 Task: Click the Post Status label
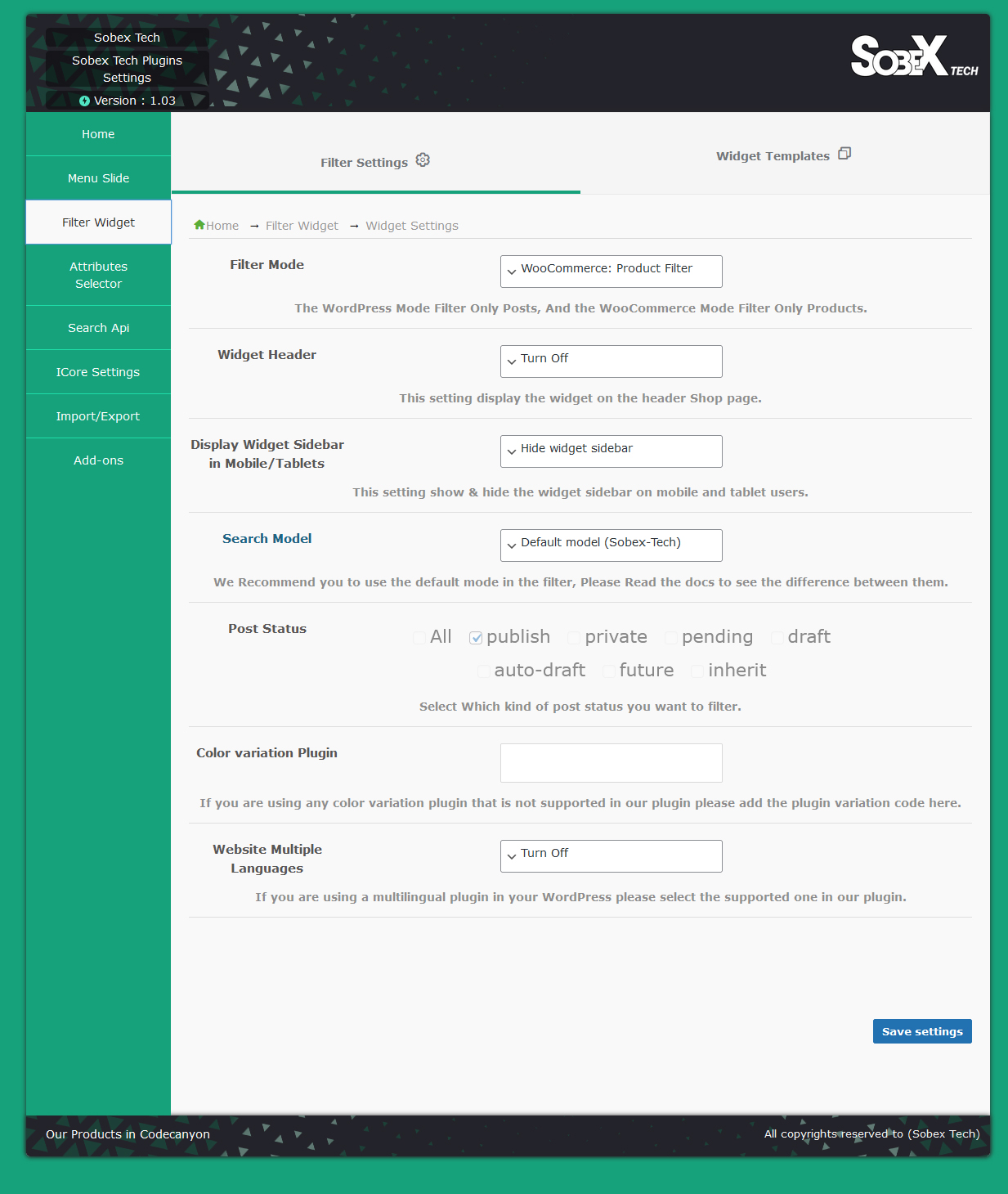267,628
